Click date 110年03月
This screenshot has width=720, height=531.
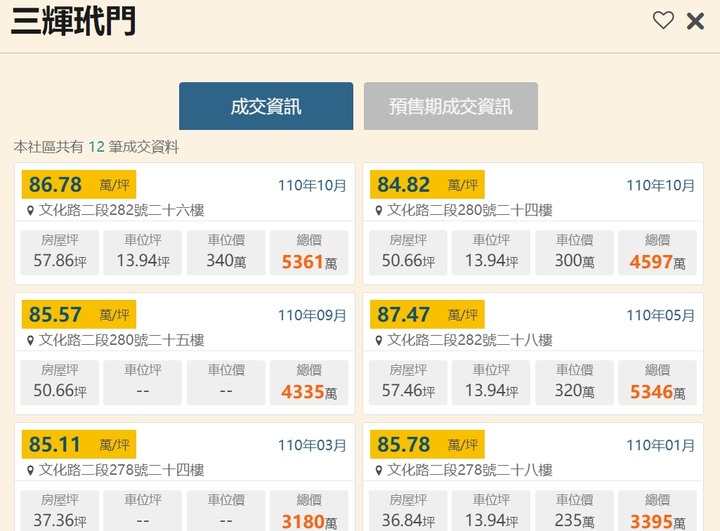coord(312,446)
